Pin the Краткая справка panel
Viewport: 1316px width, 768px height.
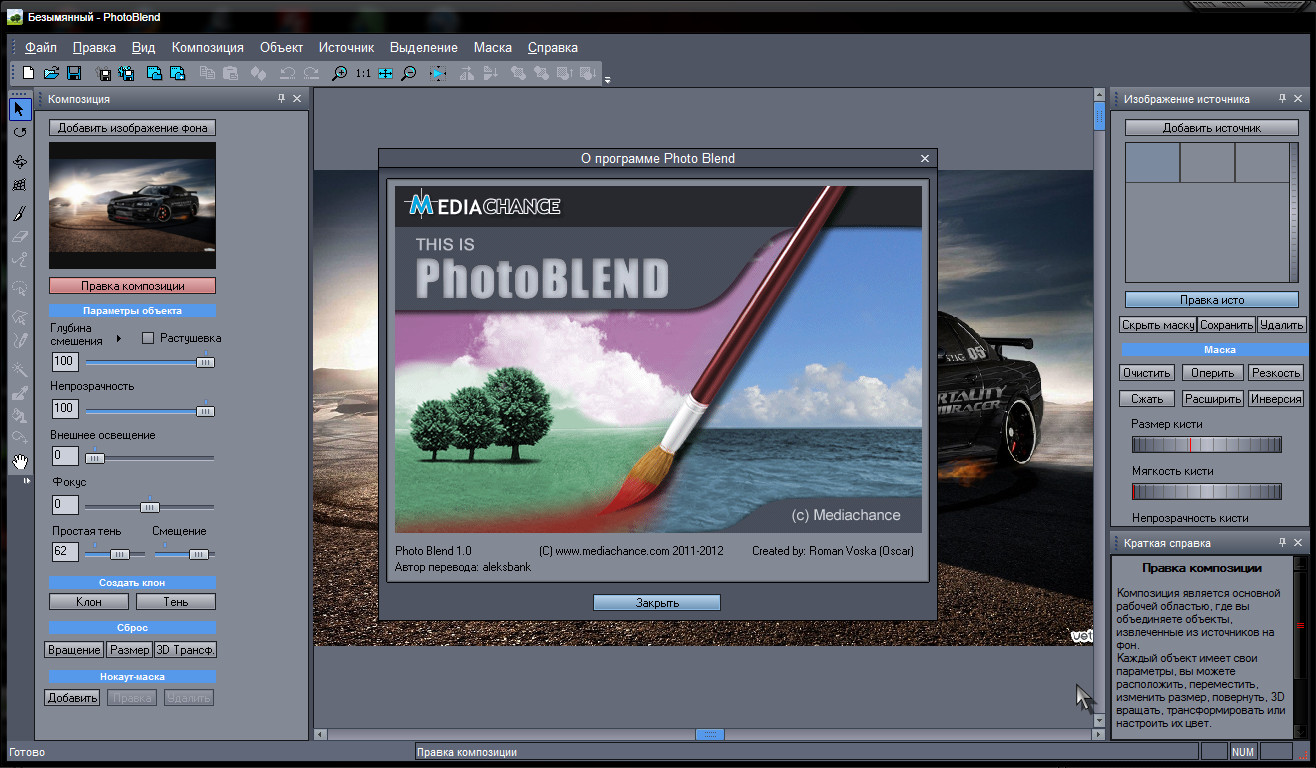1282,543
